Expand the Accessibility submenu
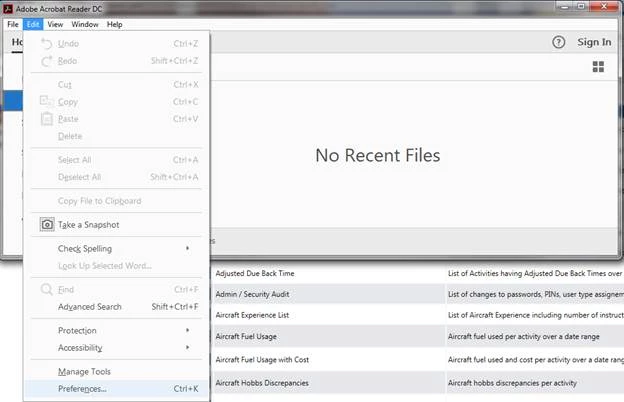 116,347
